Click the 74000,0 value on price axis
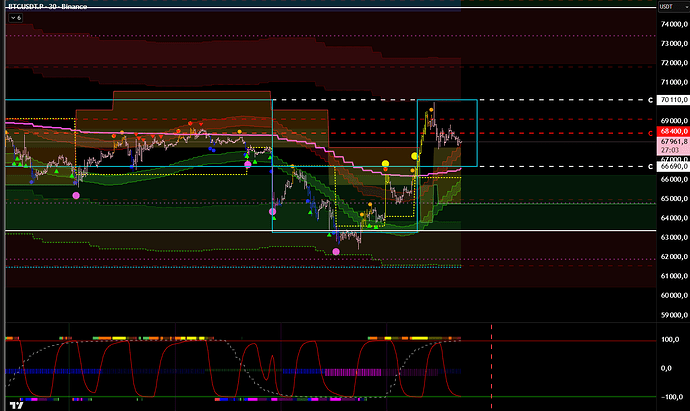The height and width of the screenshot is (411, 690). pyautogui.click(x=671, y=25)
